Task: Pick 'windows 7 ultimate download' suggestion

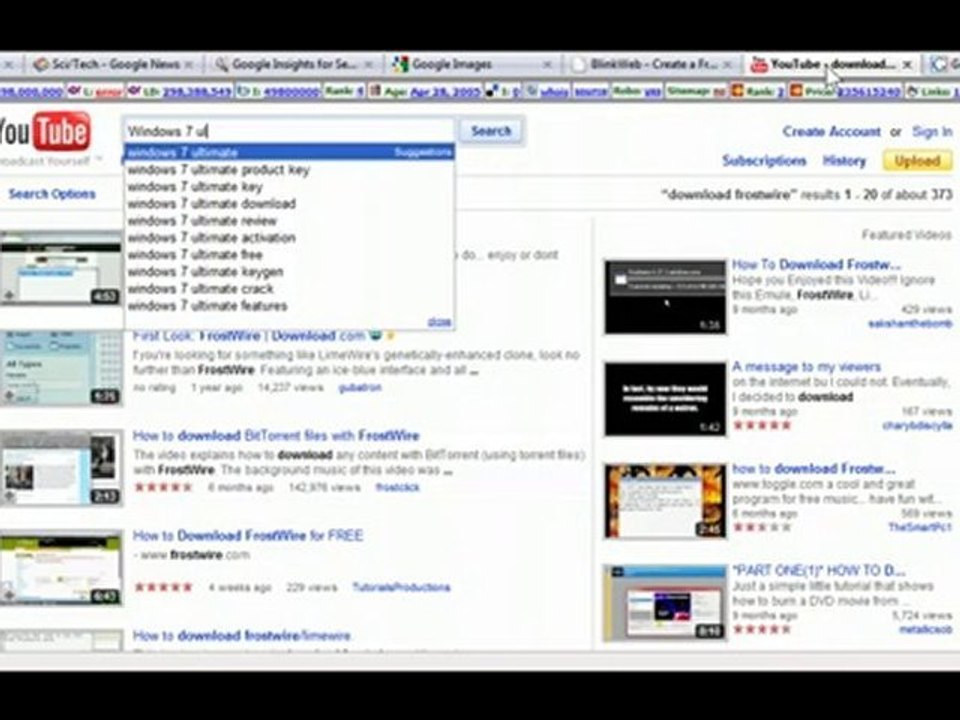Action: (289, 204)
